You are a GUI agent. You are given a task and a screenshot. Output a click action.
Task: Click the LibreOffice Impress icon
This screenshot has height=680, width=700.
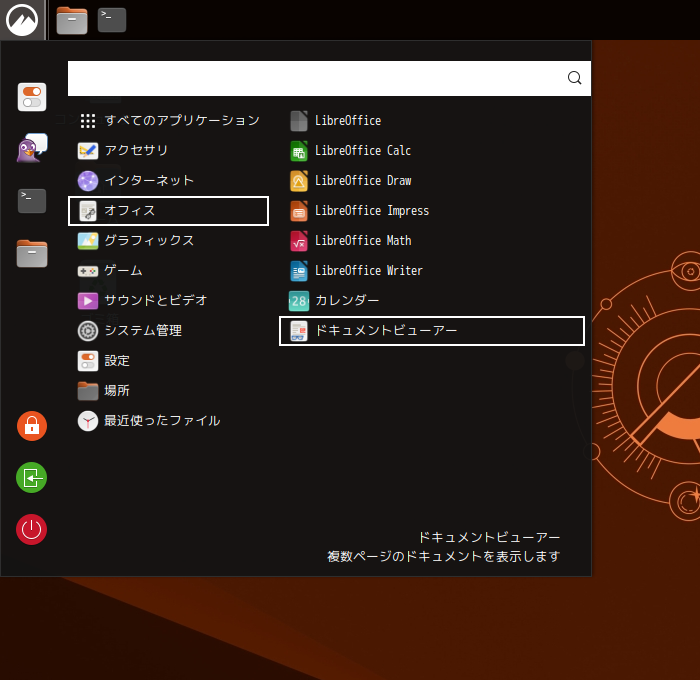(x=299, y=211)
